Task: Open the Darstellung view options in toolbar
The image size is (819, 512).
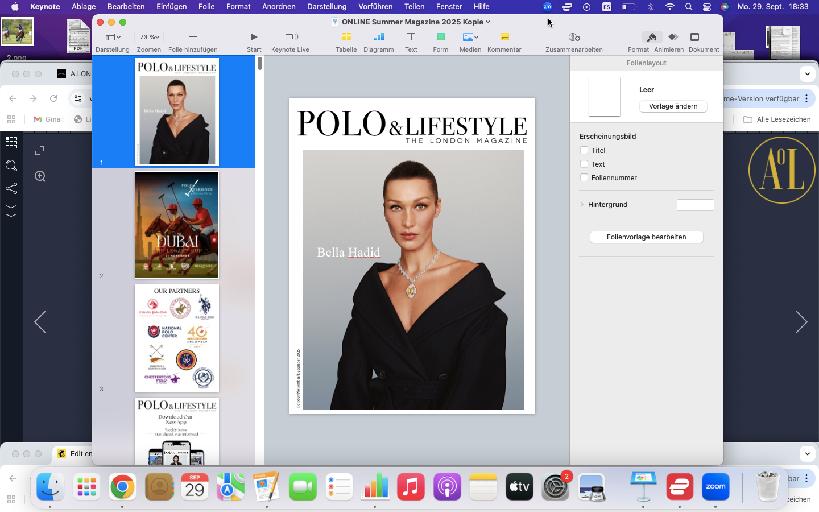Action: coord(112,37)
